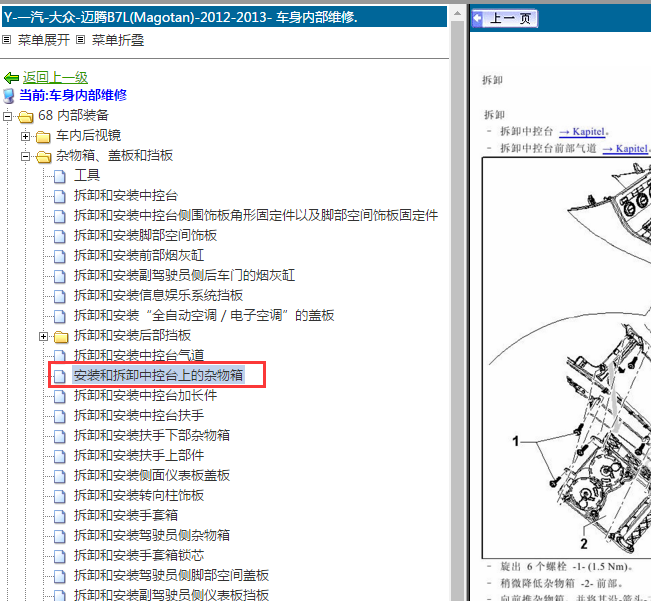Click page icon for 拆卸和安装驾驶员侧杂物箱
The width and height of the screenshot is (651, 601).
click(x=60, y=536)
